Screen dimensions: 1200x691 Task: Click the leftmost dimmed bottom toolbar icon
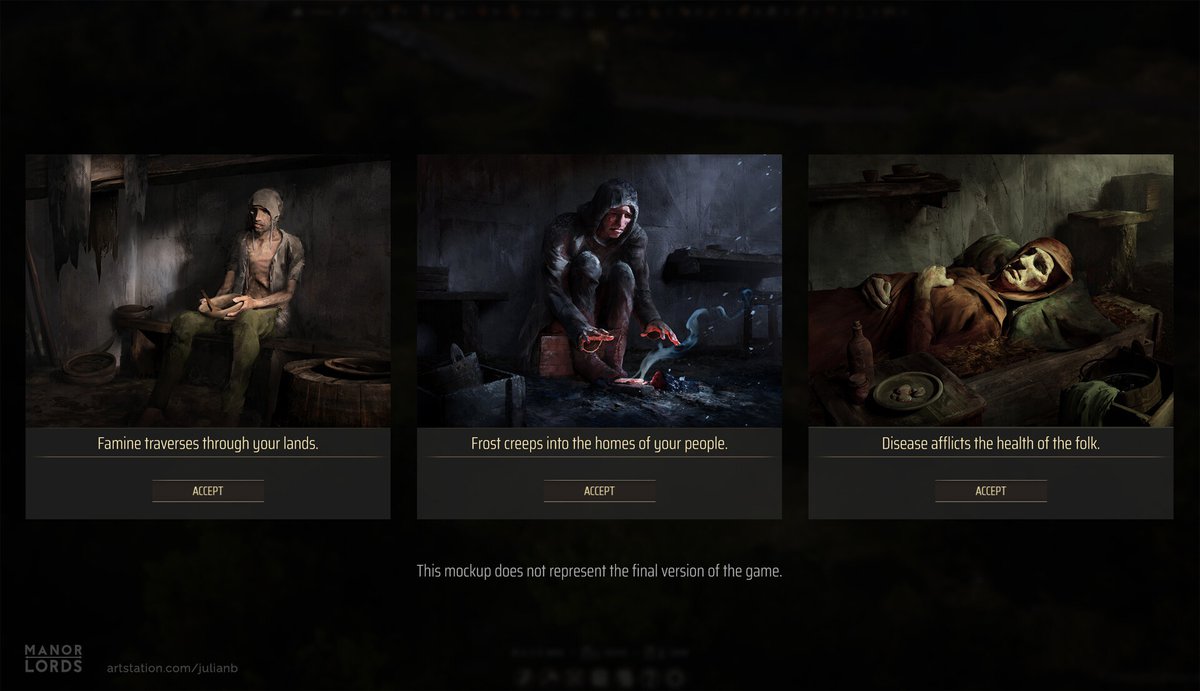[x=523, y=675]
